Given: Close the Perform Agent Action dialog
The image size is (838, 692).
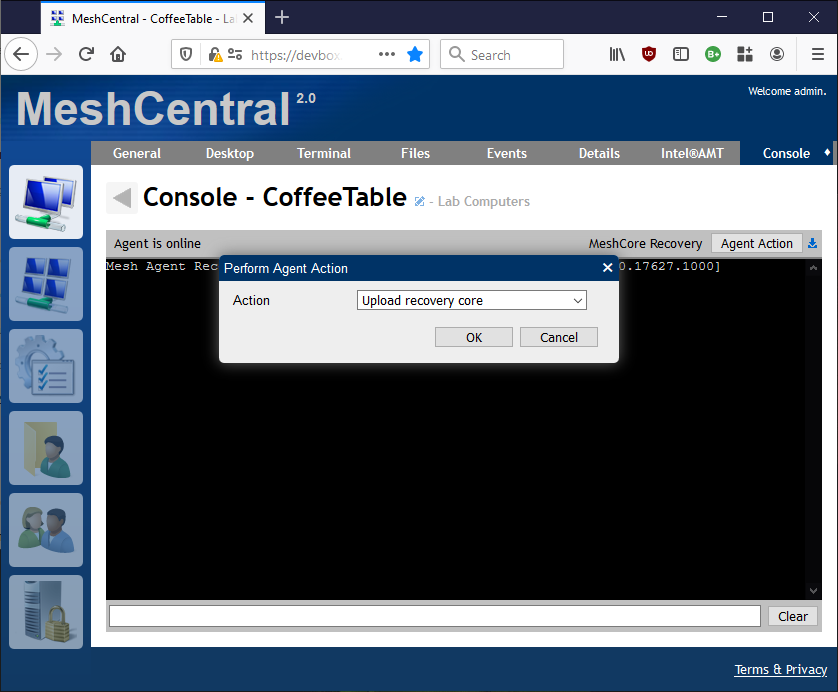Looking at the screenshot, I should coord(608,268).
